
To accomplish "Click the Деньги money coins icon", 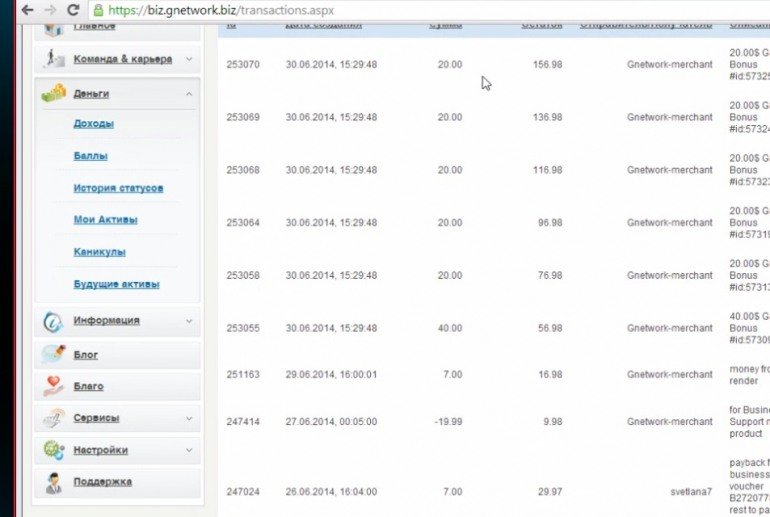I will pos(54,93).
